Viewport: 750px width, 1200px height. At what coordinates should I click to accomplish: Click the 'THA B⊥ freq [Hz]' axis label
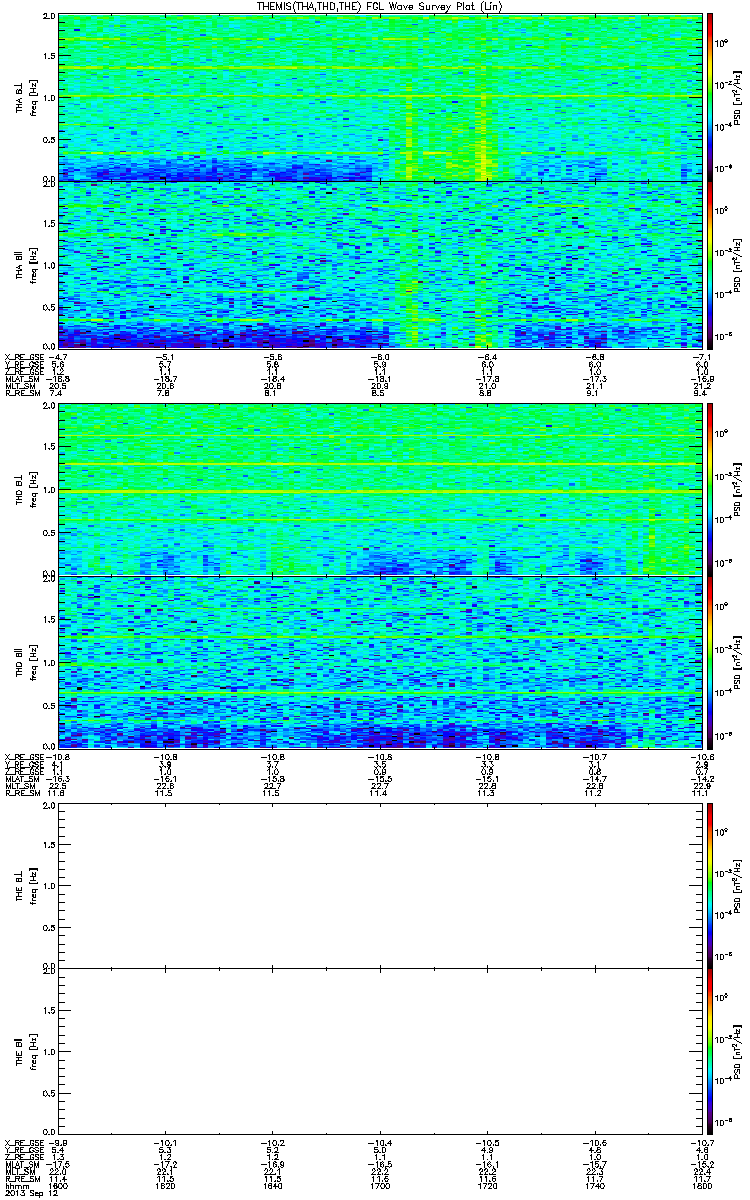pyautogui.click(x=24, y=96)
